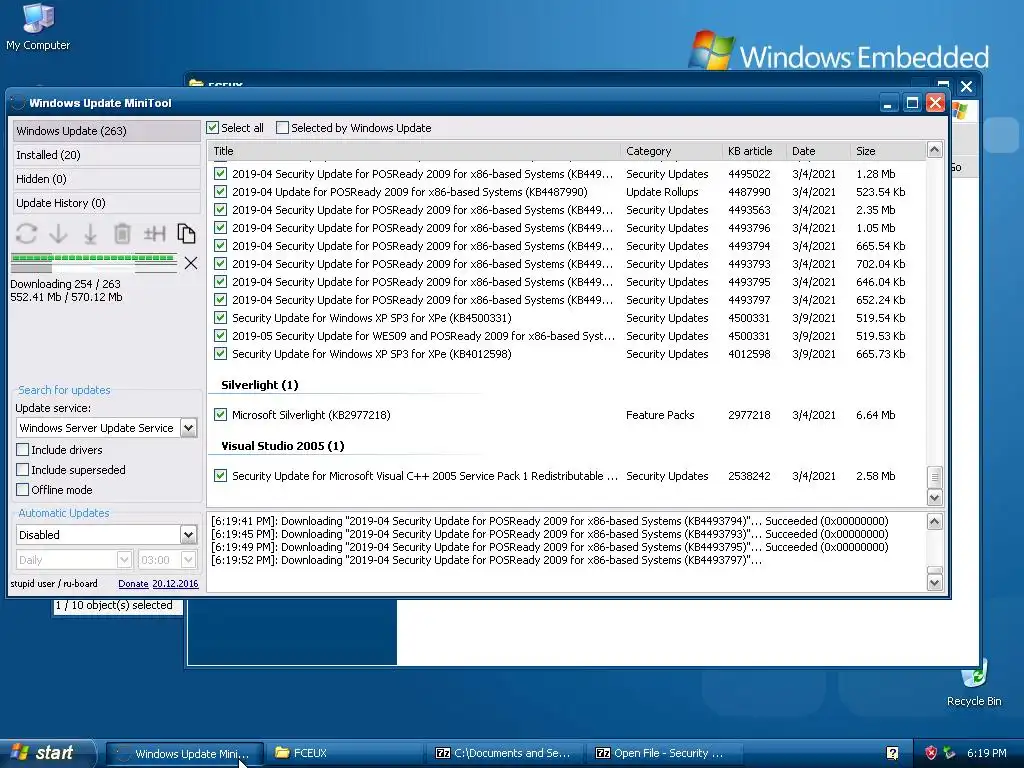This screenshot has width=1024, height=768.
Task: Click the KB4493797 downloading log entry
Action: pos(486,560)
